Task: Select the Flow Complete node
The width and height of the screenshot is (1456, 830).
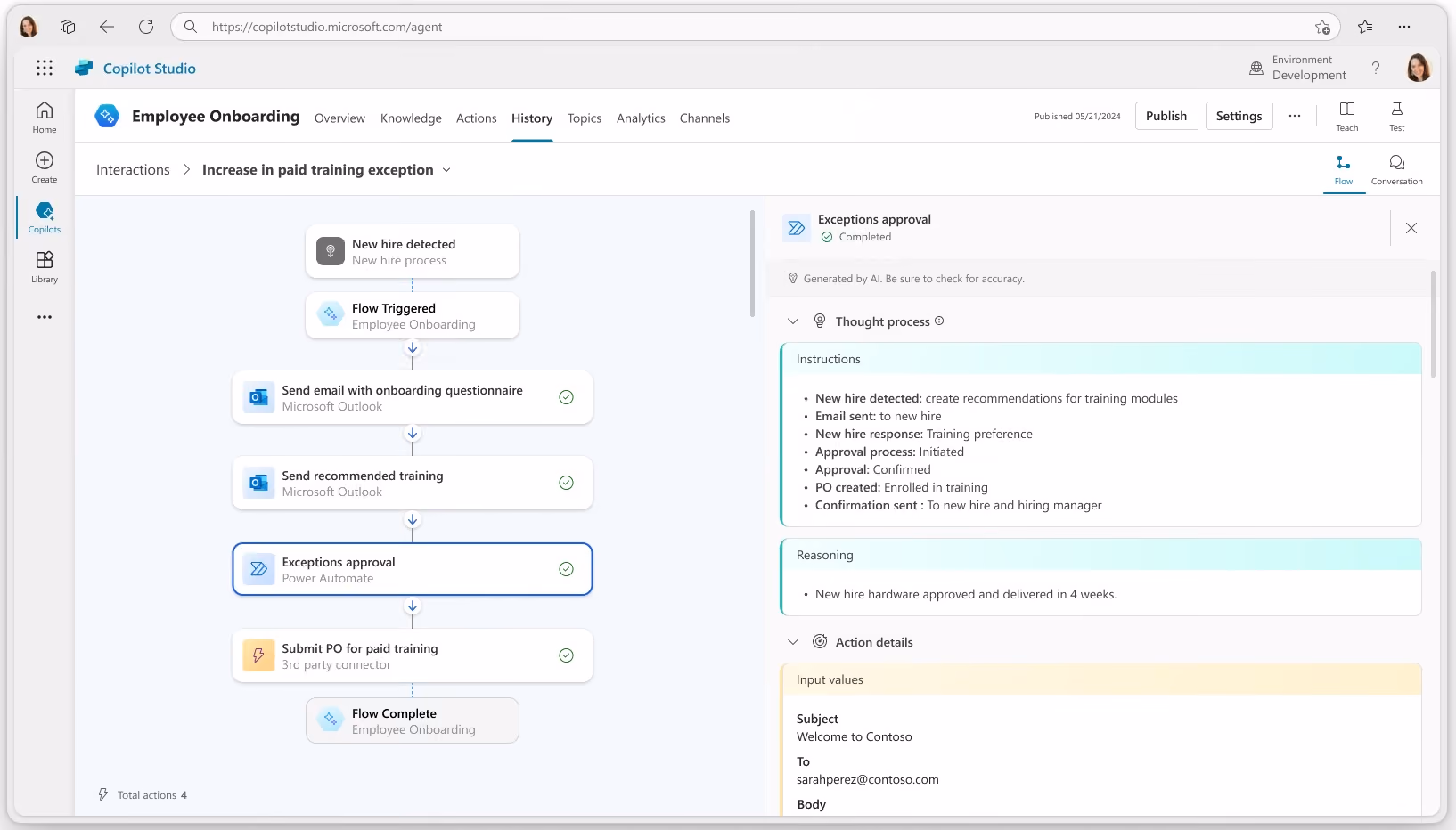Action: tap(413, 720)
